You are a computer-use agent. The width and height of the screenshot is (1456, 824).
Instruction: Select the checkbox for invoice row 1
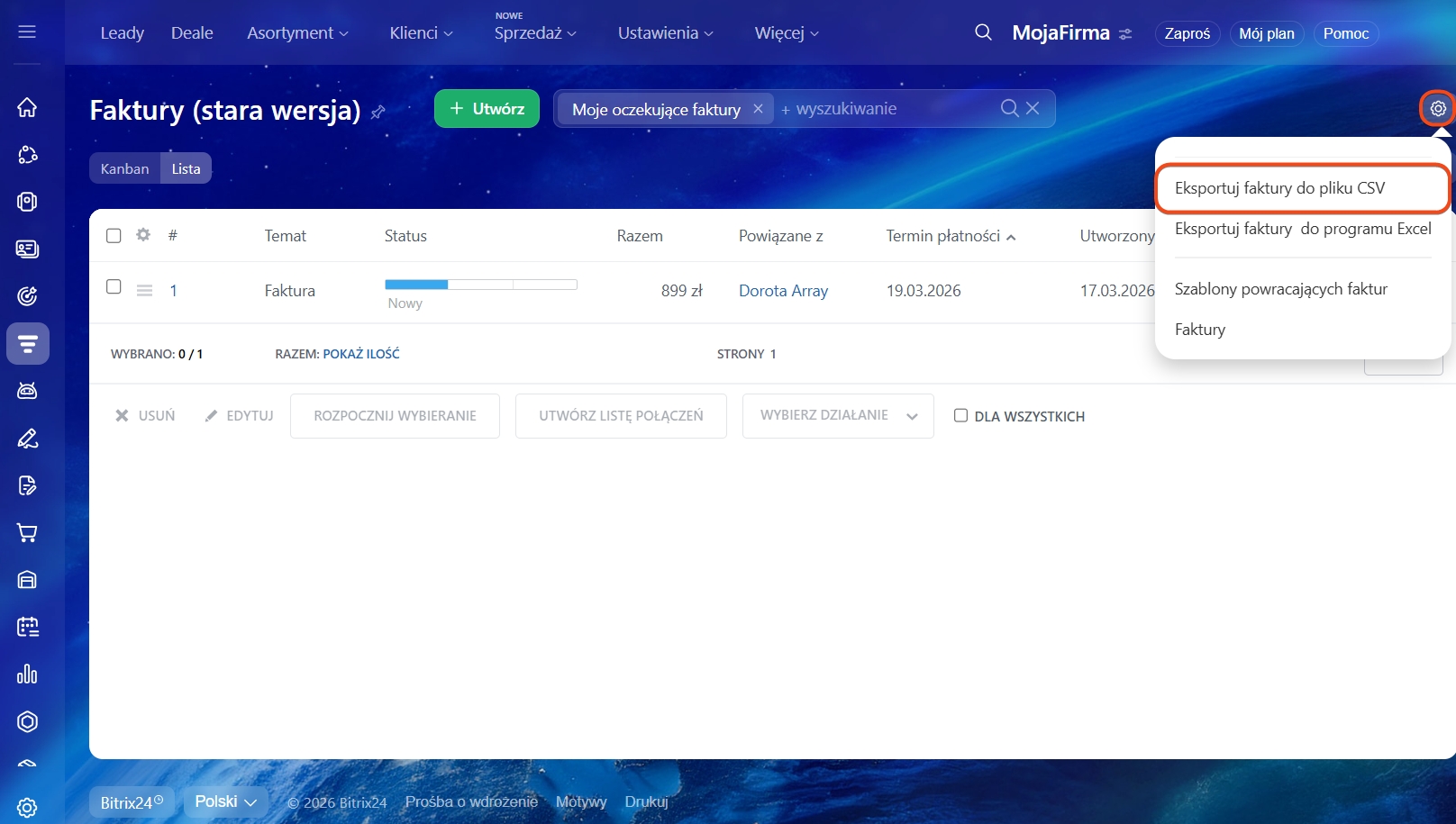[x=114, y=286]
